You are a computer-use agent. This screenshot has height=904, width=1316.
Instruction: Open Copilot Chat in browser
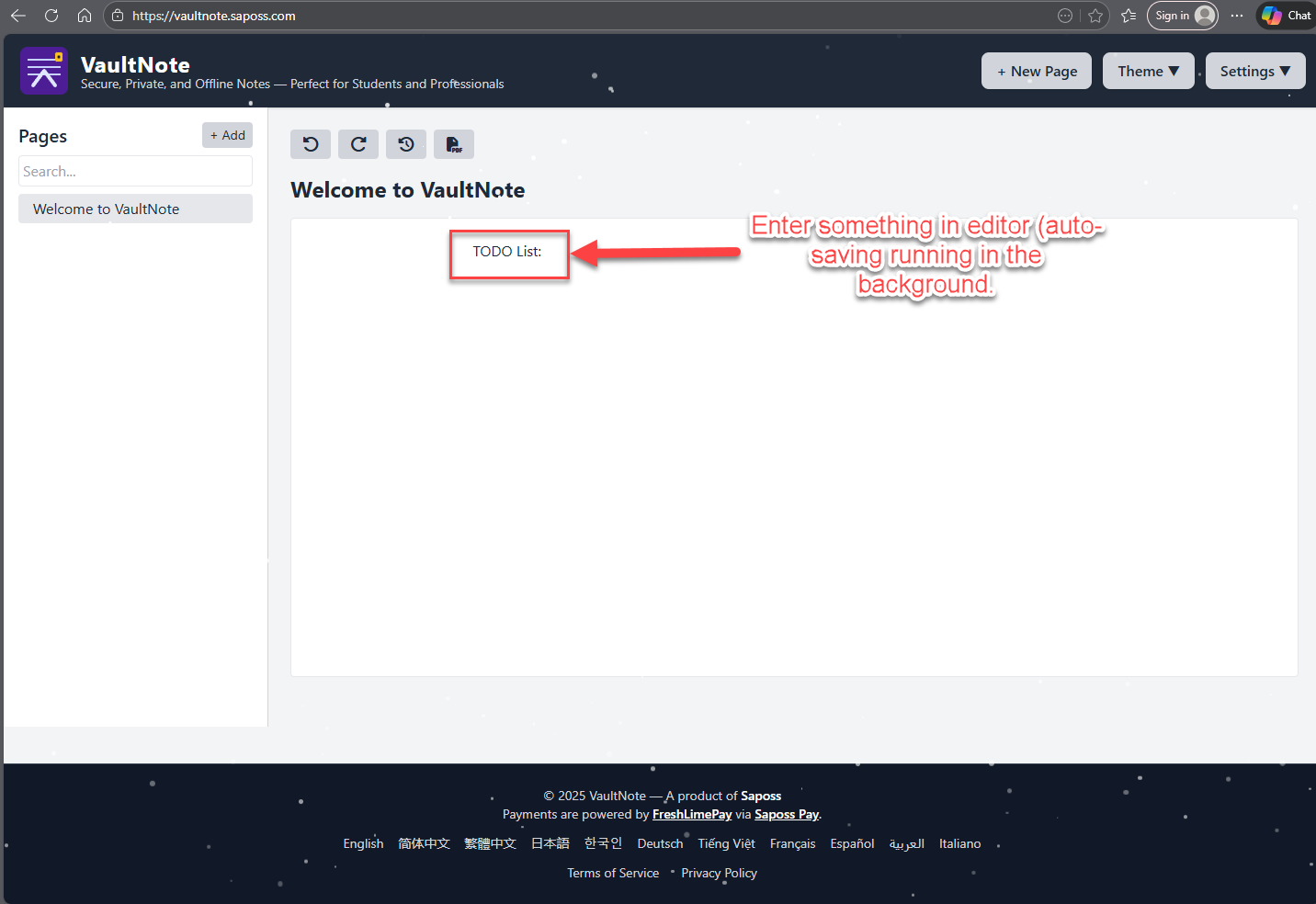[x=1287, y=16]
